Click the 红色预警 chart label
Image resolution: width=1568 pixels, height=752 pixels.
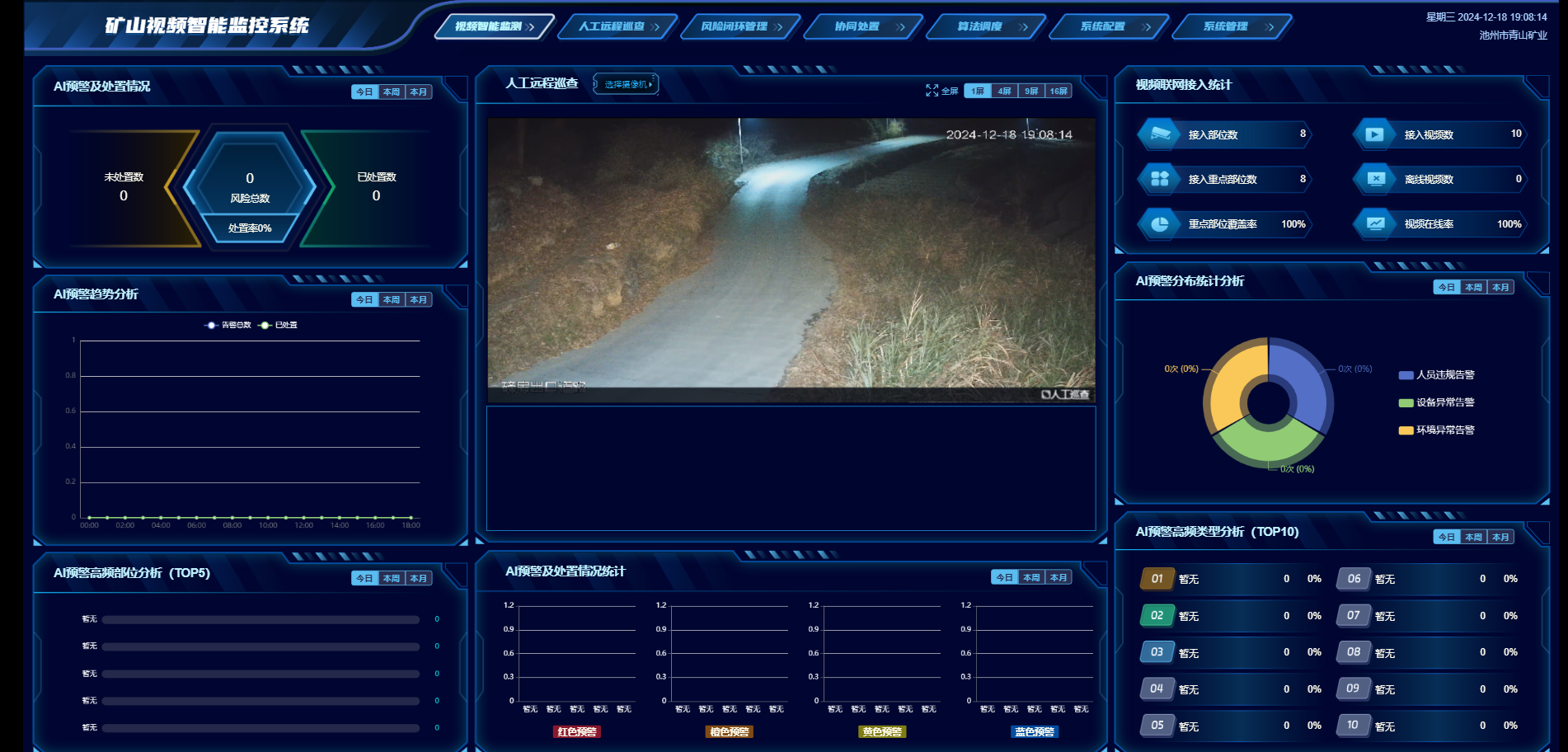(x=577, y=731)
